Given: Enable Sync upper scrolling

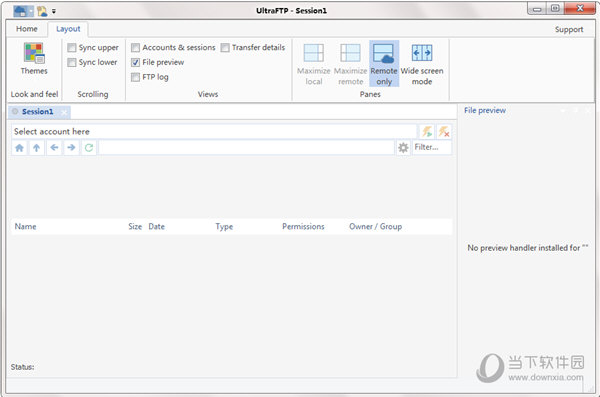Looking at the screenshot, I should tap(93, 47).
